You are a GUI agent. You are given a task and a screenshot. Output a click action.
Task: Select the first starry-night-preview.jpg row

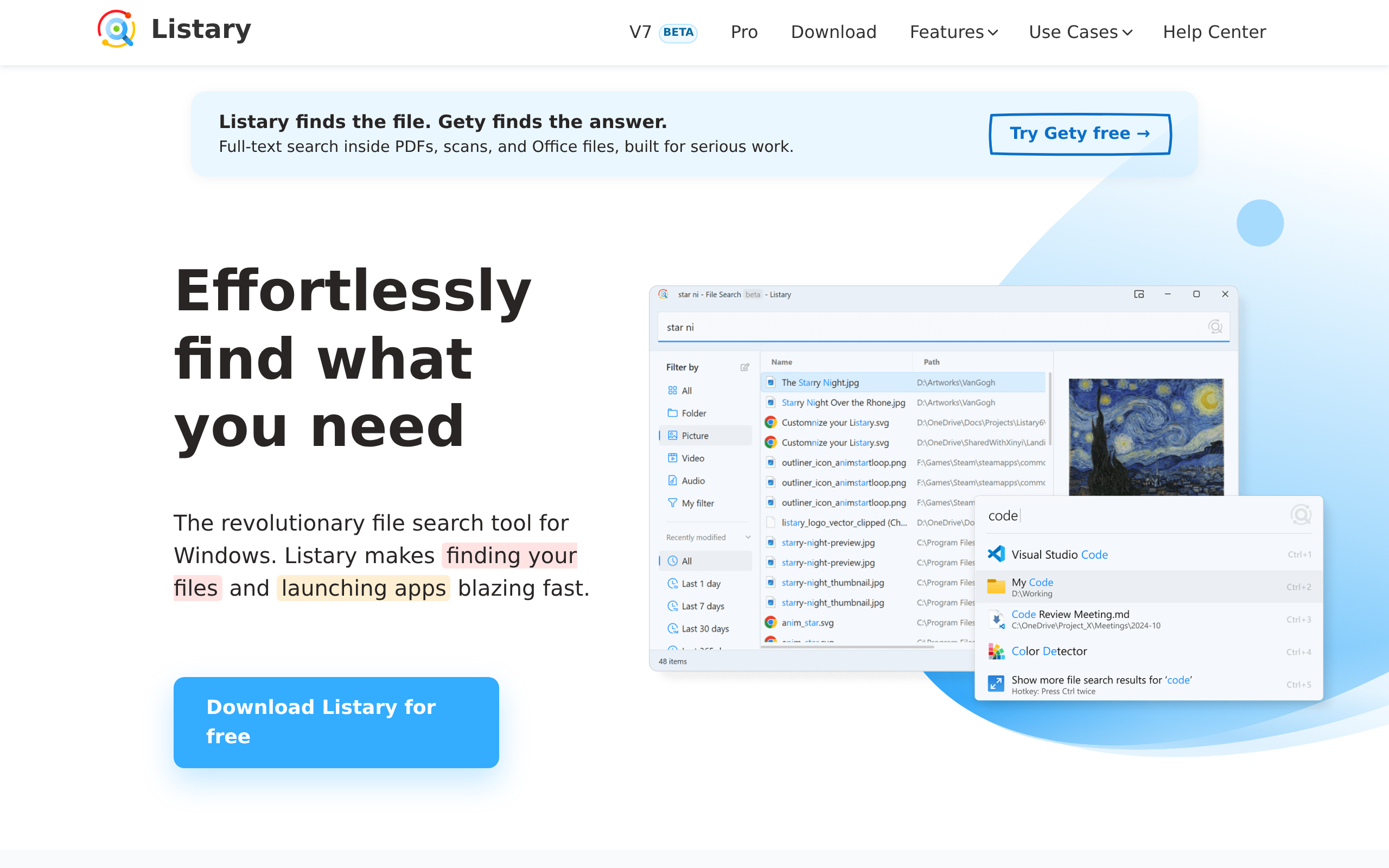868,542
